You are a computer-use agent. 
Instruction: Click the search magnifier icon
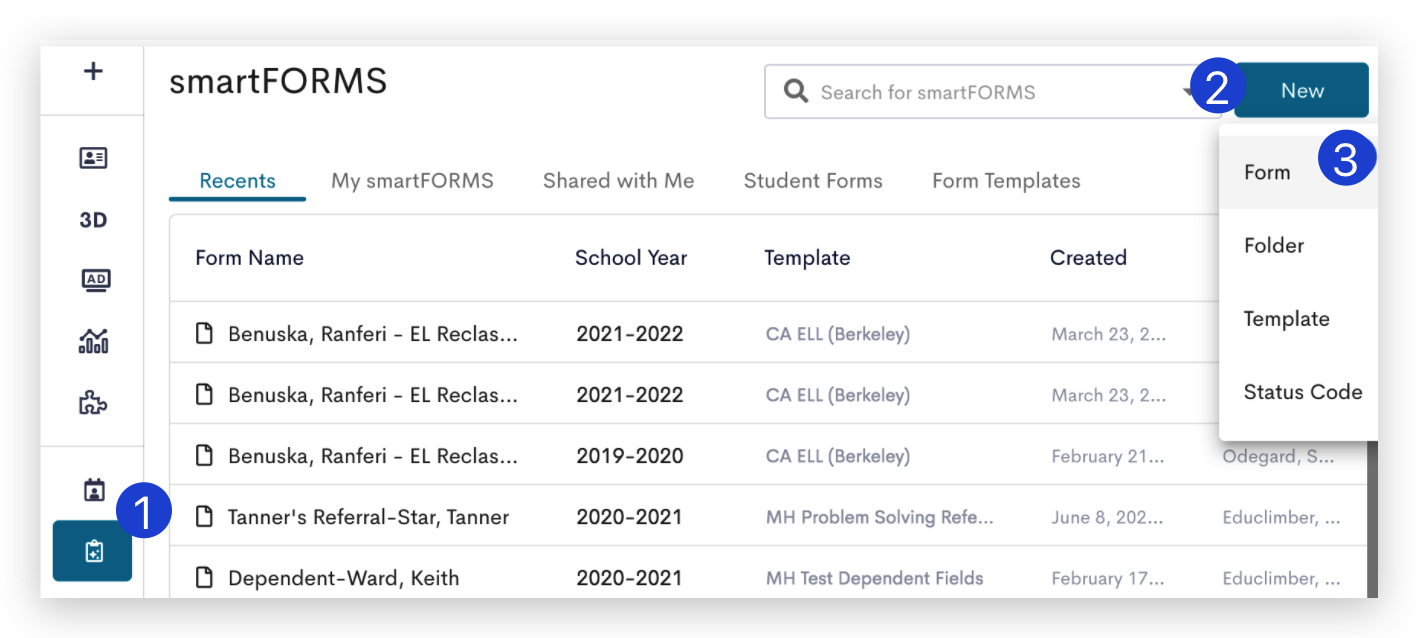click(796, 92)
